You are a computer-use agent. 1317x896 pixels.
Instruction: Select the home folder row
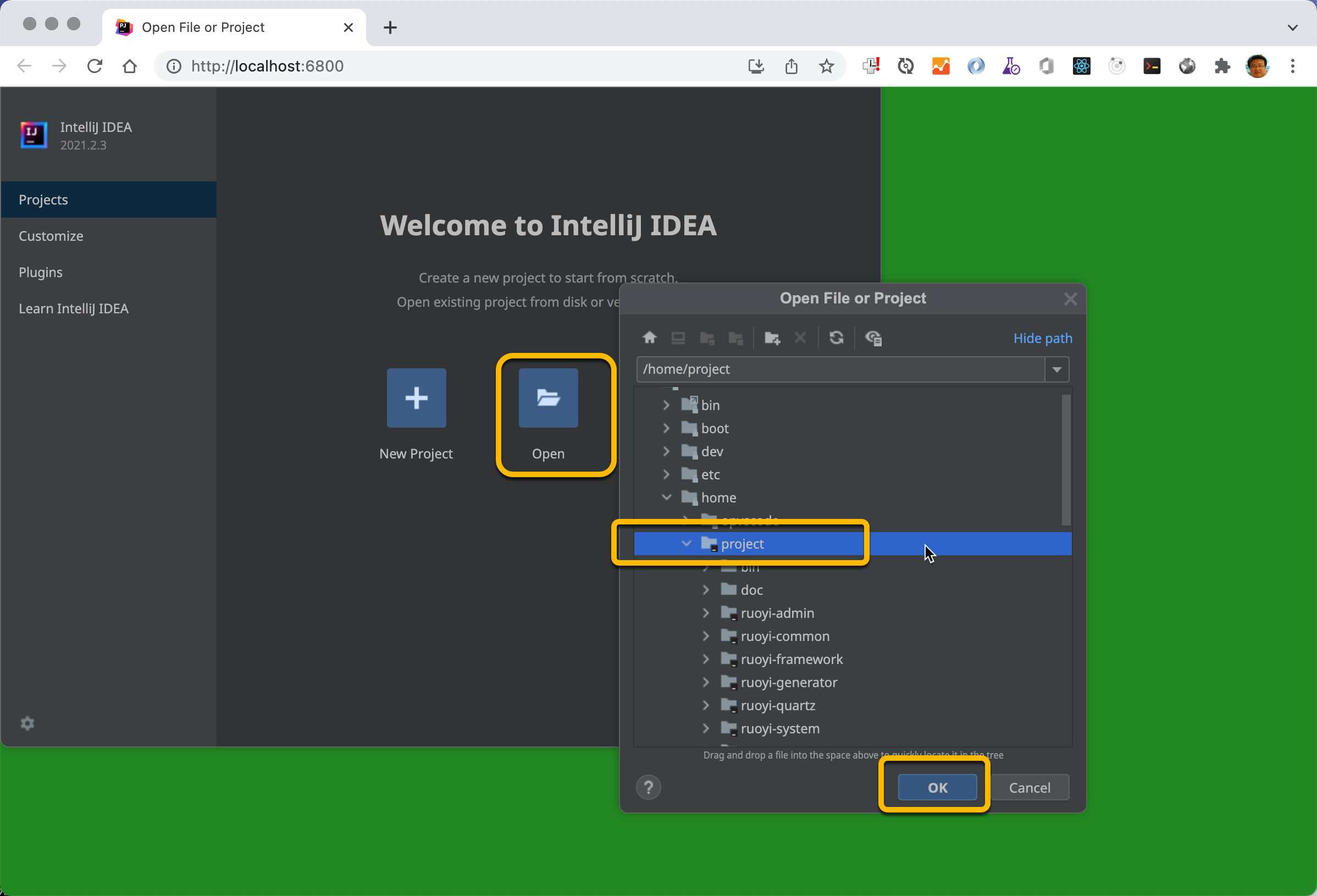[x=853, y=497]
